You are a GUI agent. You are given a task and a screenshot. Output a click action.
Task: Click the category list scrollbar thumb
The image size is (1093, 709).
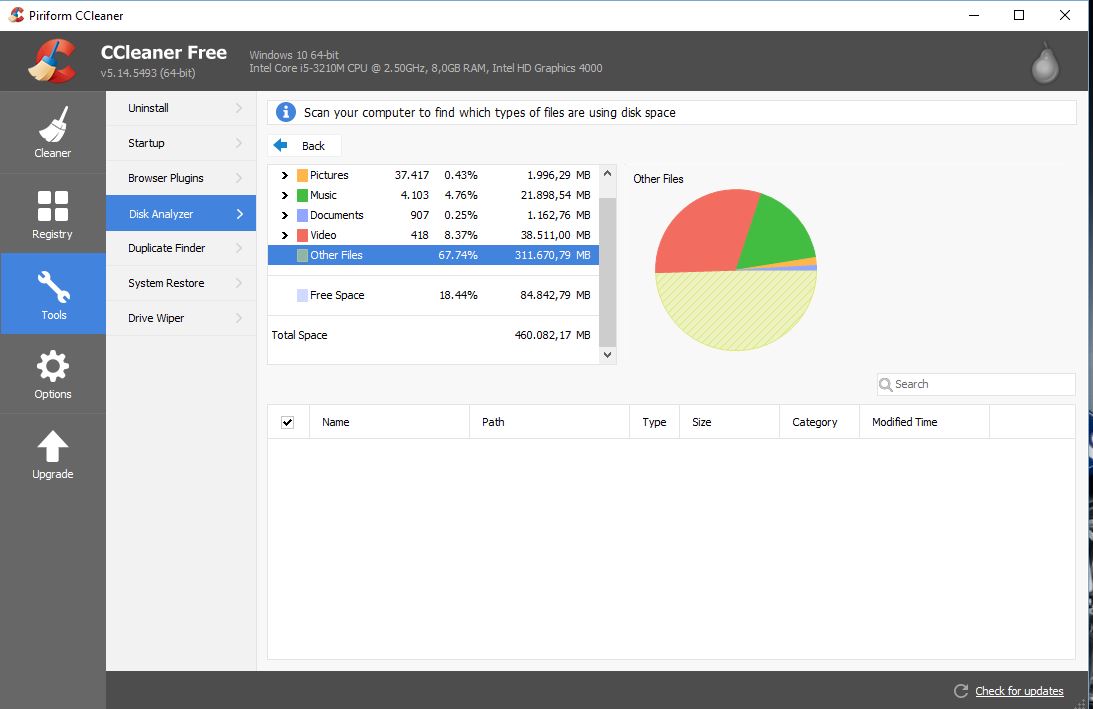607,272
